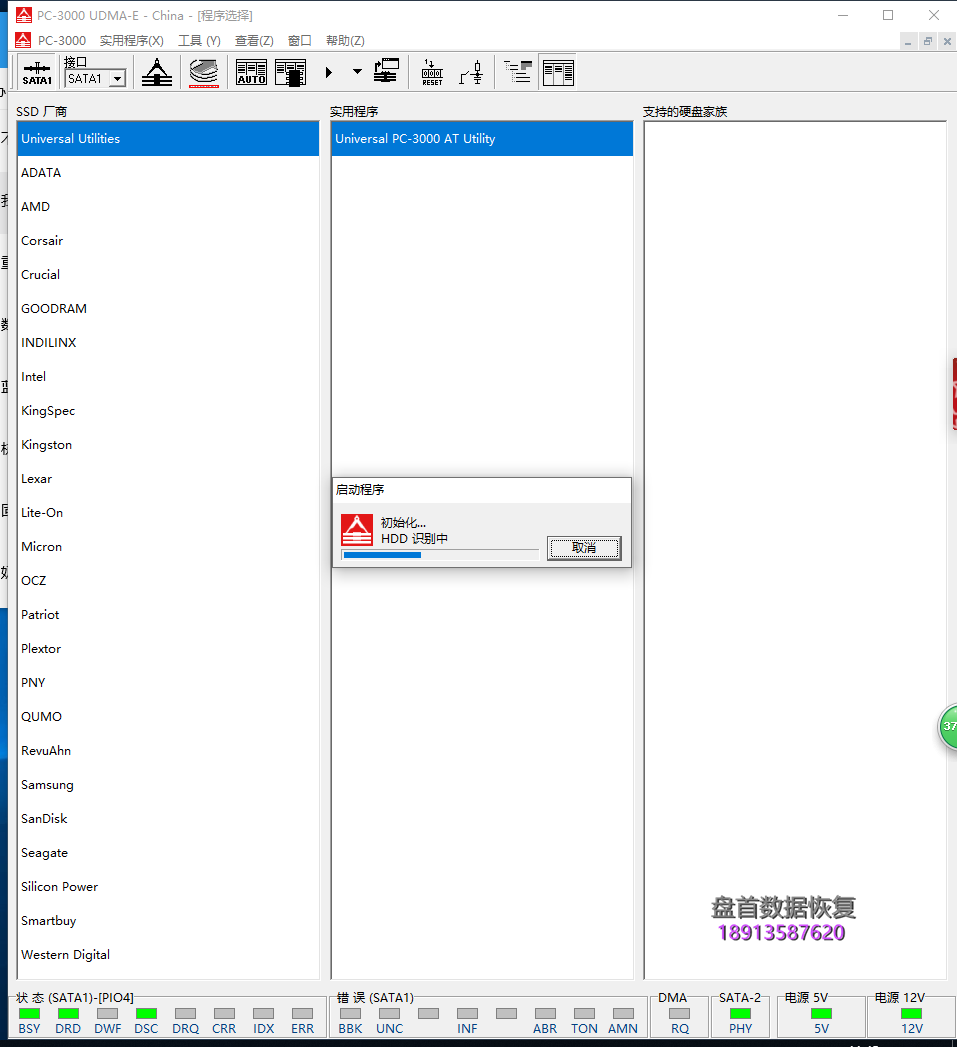This screenshot has width=957, height=1047.
Task: Open the 接口 SATA1 port dropdown
Action: [x=118, y=79]
